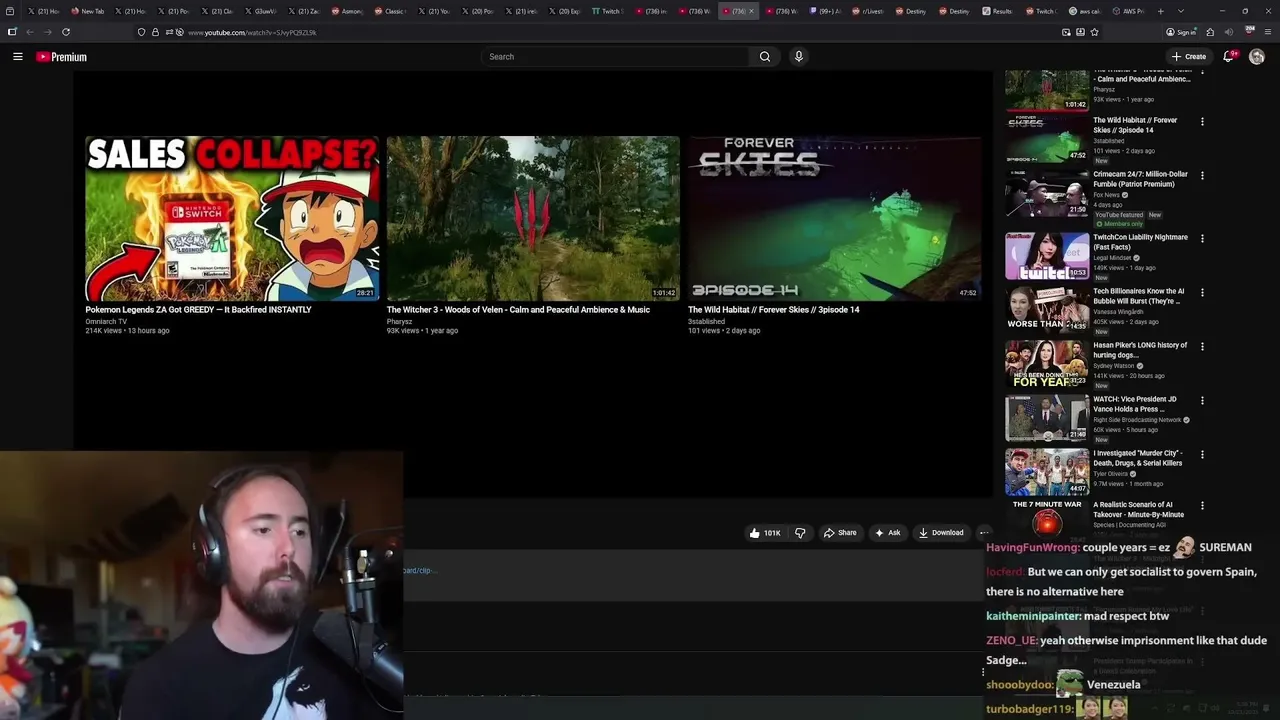The width and height of the screenshot is (1280, 720).
Task: Open browser Sign in button
Action: tap(1181, 32)
